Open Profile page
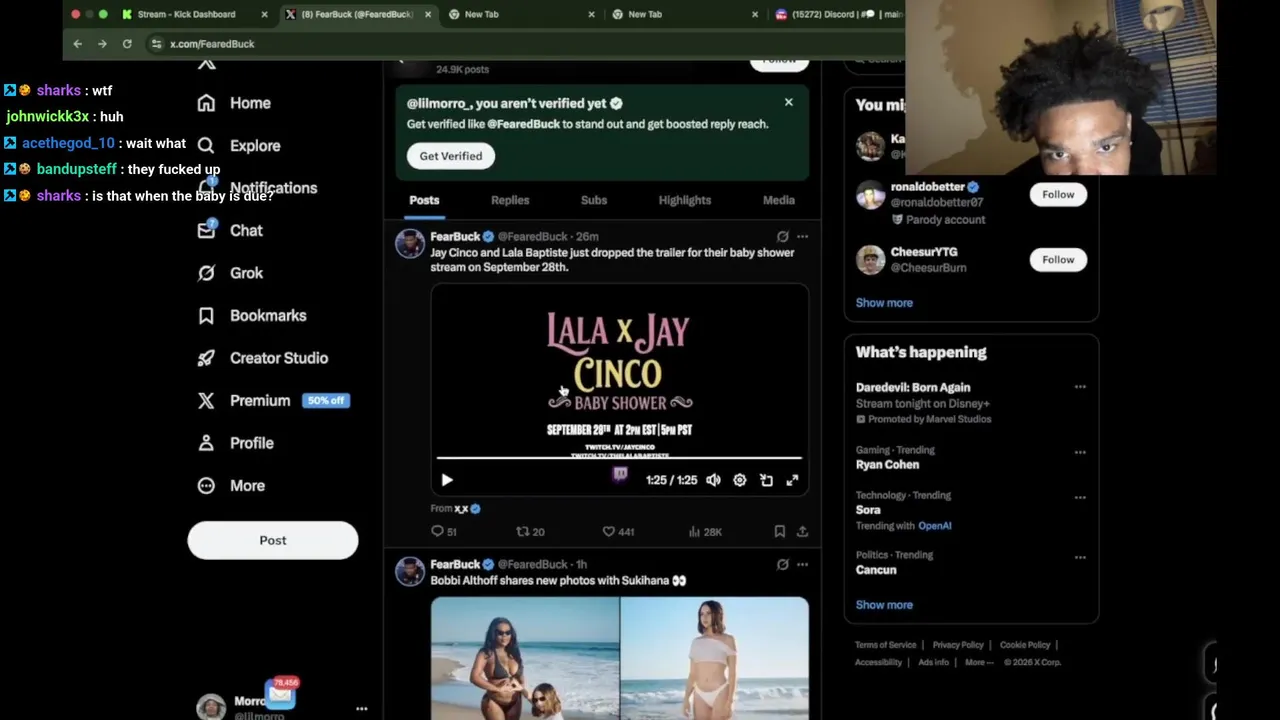Viewport: 1280px width, 720px height. click(x=236, y=443)
